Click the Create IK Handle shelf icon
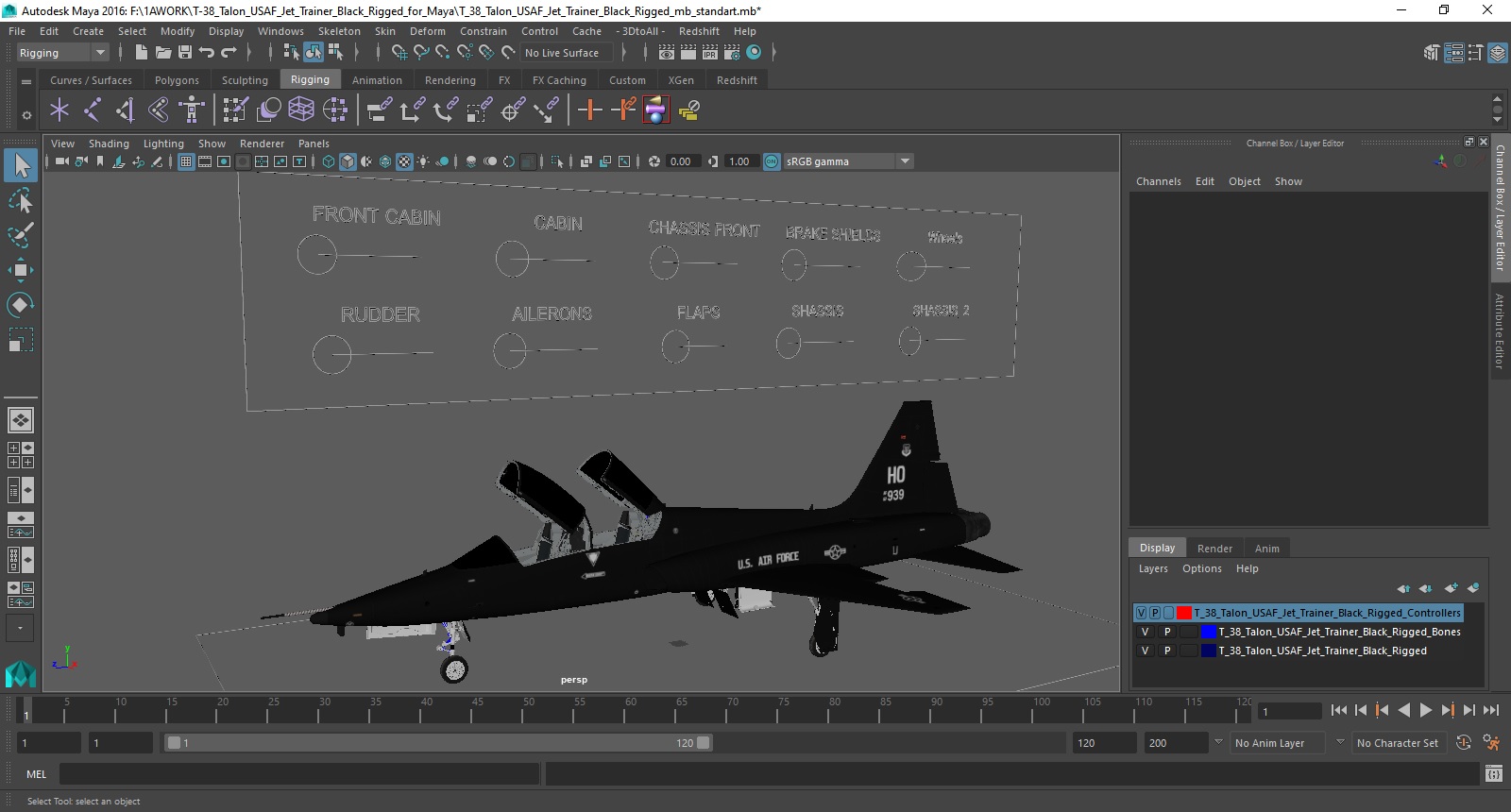The width and height of the screenshot is (1511, 812). 126,110
